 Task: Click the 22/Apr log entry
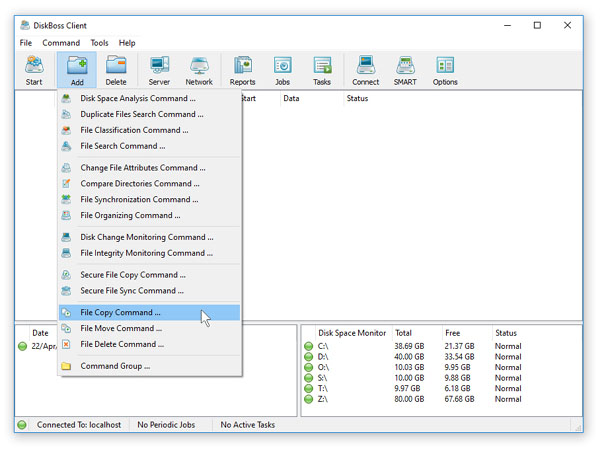coord(44,346)
